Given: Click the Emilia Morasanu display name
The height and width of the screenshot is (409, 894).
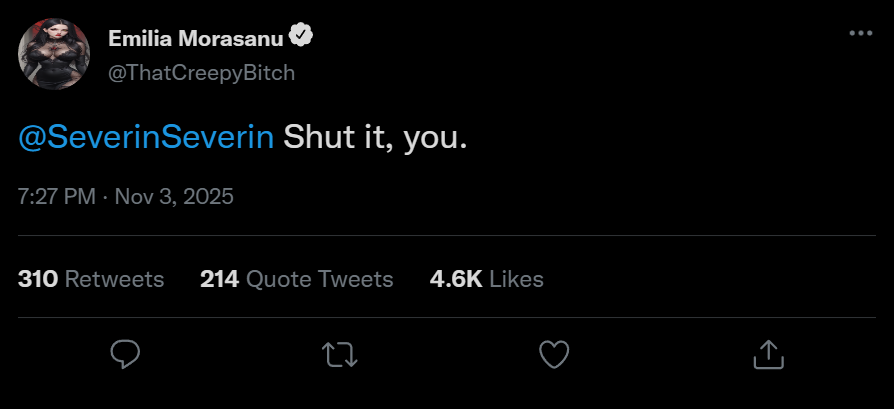Looking at the screenshot, I should [195, 38].
